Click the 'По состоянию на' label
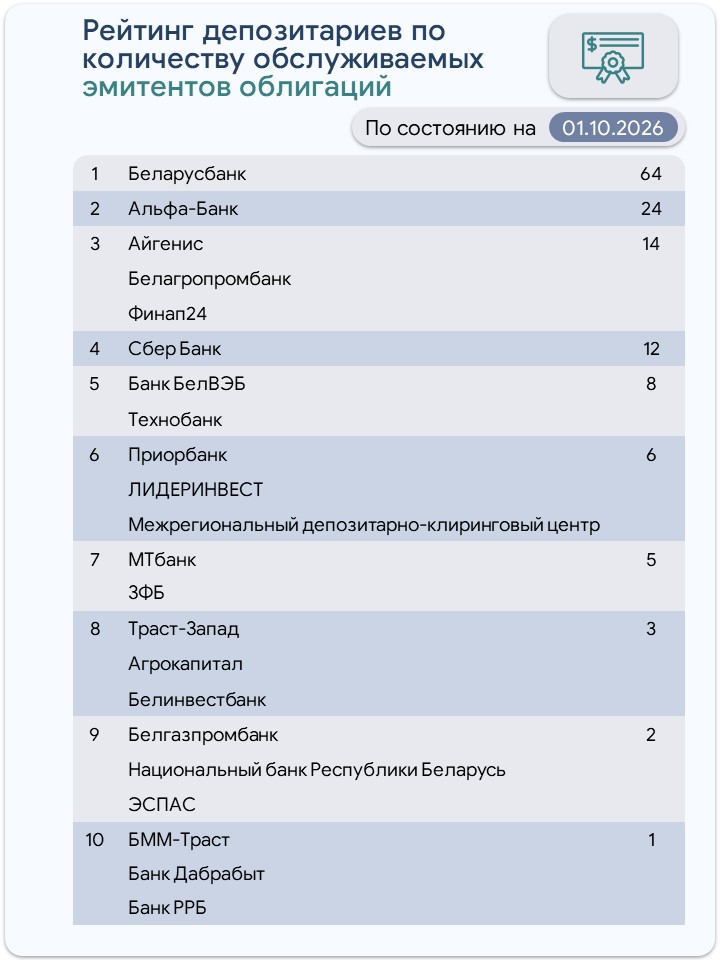Screen dimensions: 720x960 click(x=450, y=128)
